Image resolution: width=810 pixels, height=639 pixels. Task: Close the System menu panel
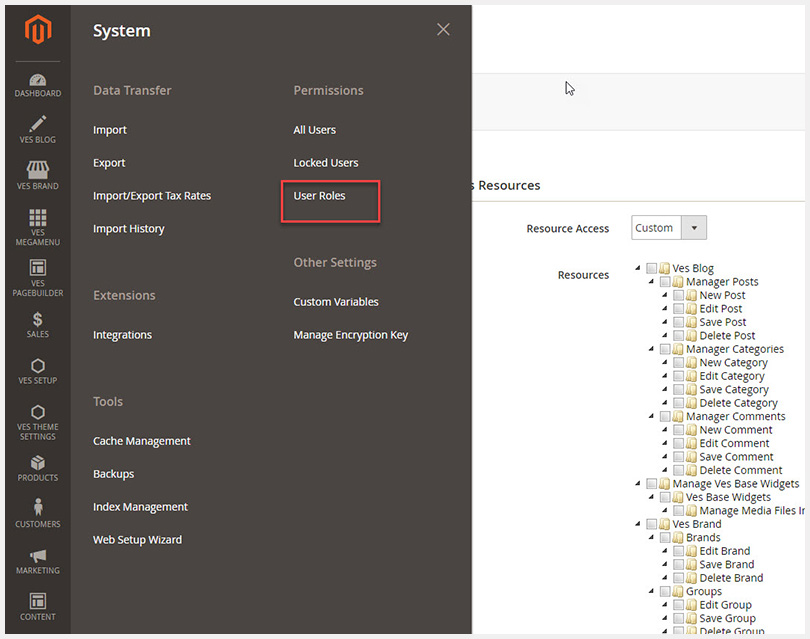point(443,30)
